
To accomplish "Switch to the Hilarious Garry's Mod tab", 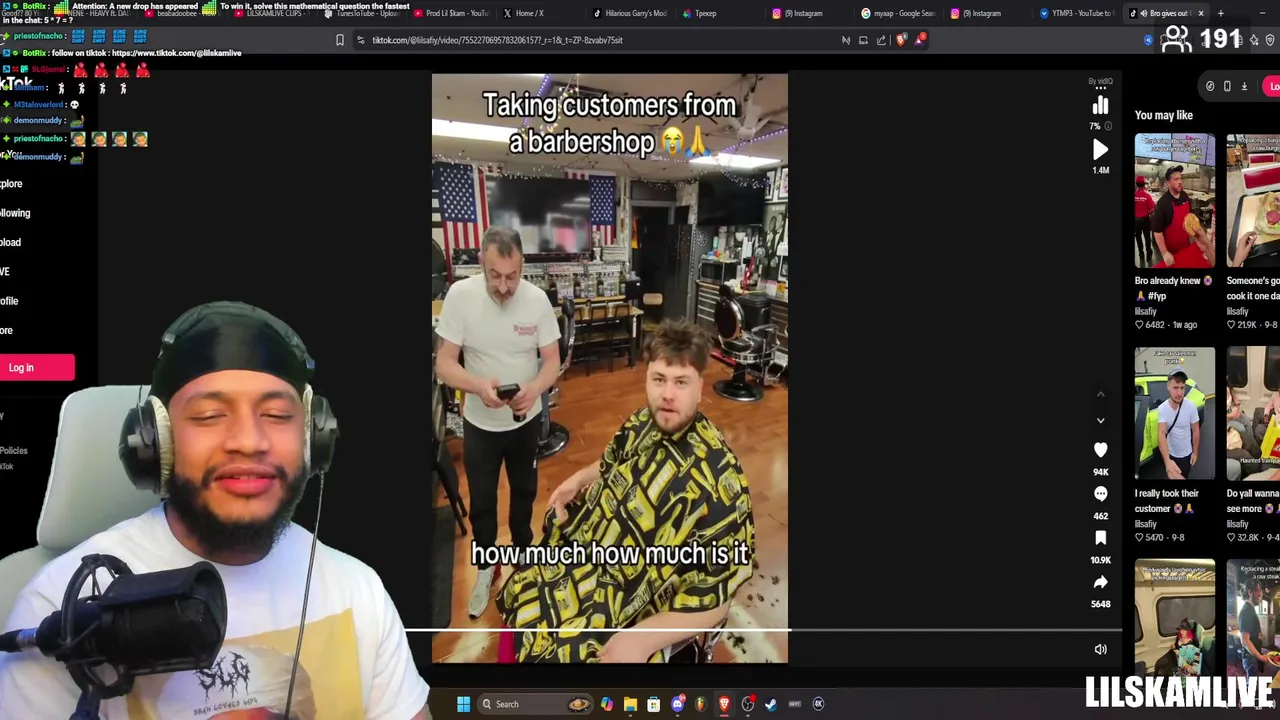I will (x=630, y=13).
